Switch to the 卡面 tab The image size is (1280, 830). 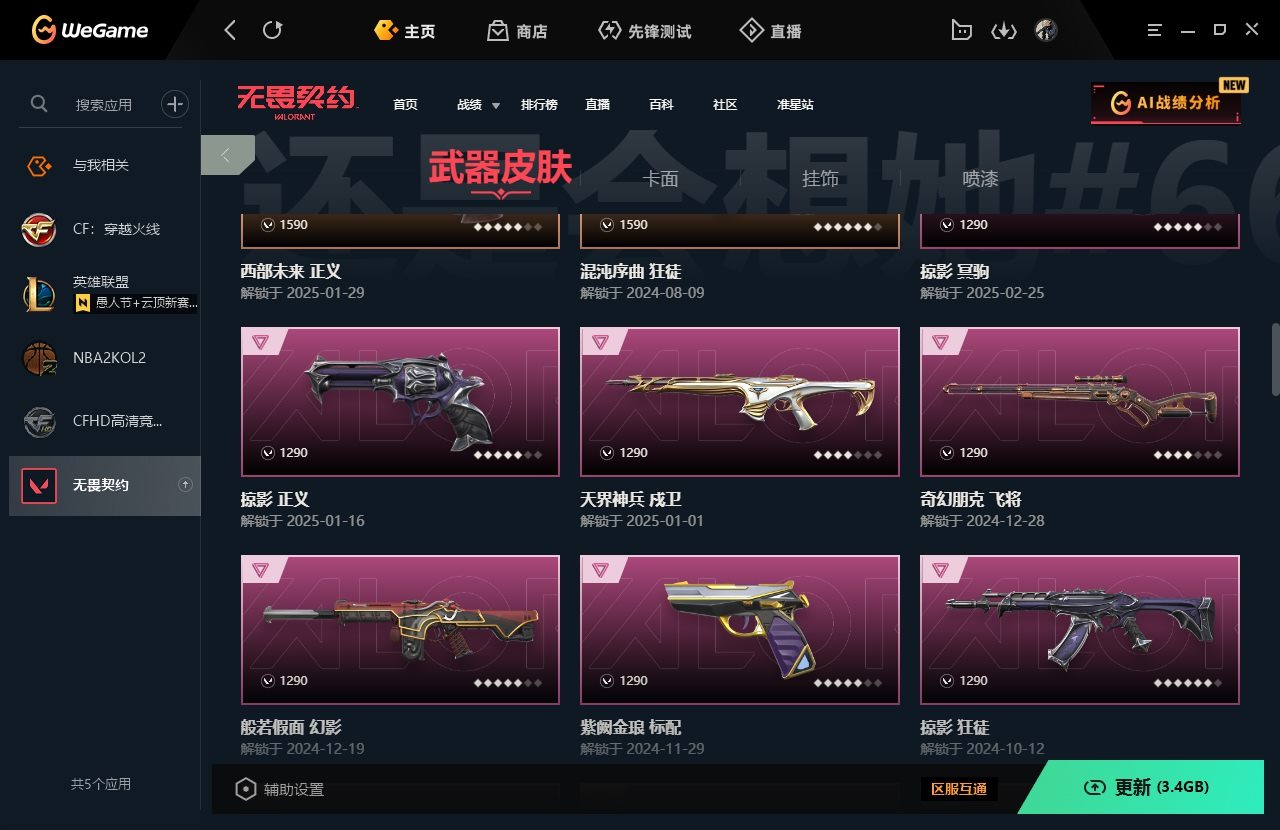pos(660,179)
